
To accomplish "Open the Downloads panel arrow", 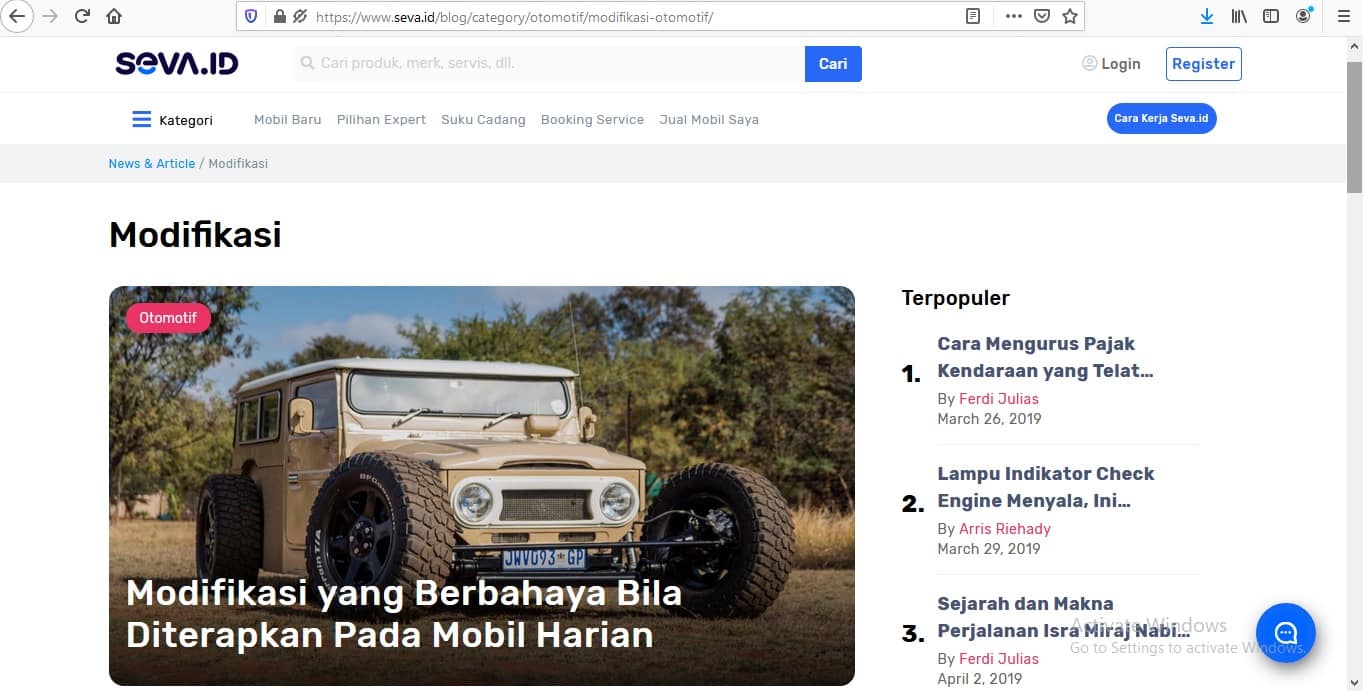I will coord(1207,16).
